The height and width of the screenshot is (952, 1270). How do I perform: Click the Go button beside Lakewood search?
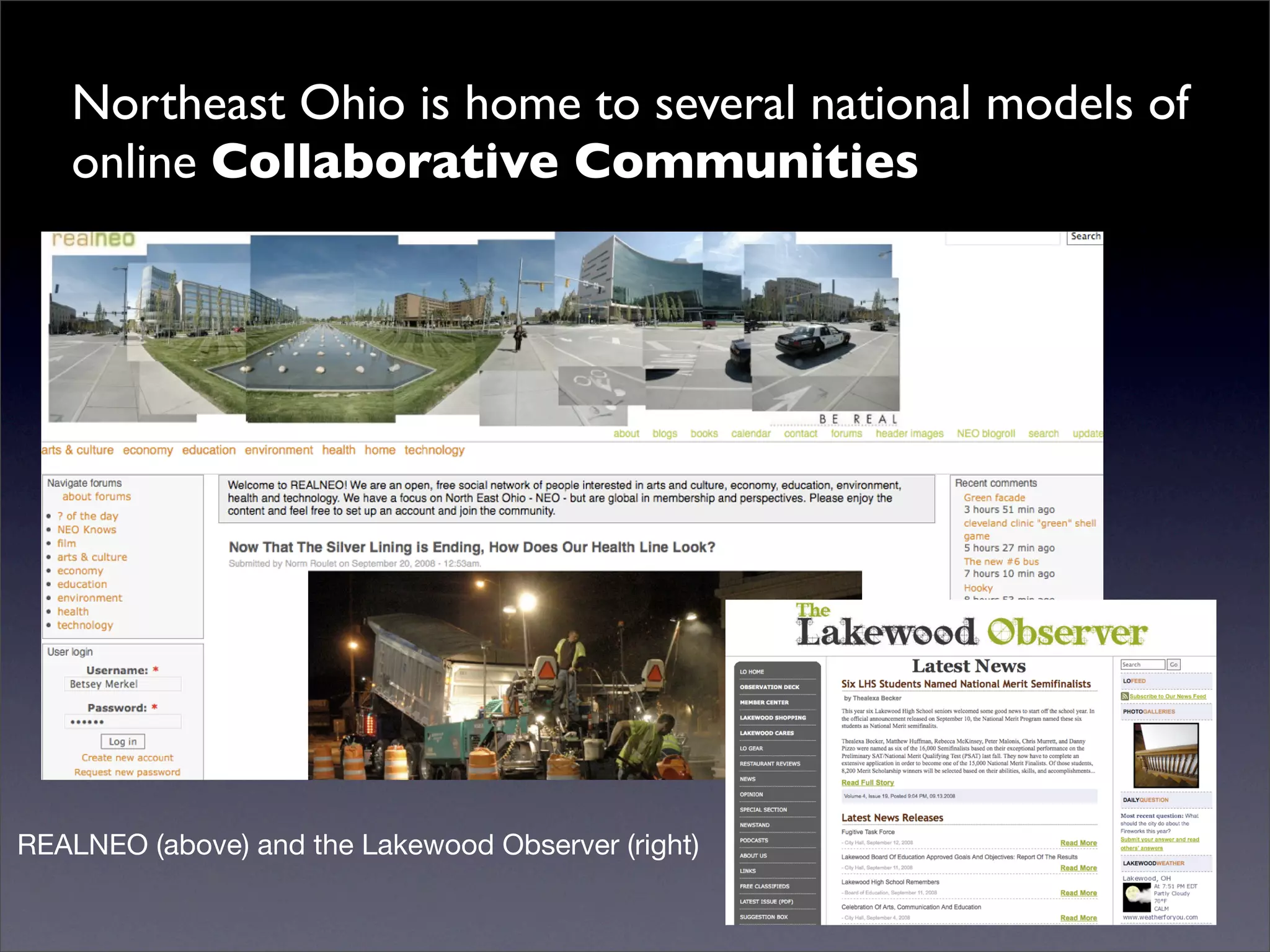1173,664
